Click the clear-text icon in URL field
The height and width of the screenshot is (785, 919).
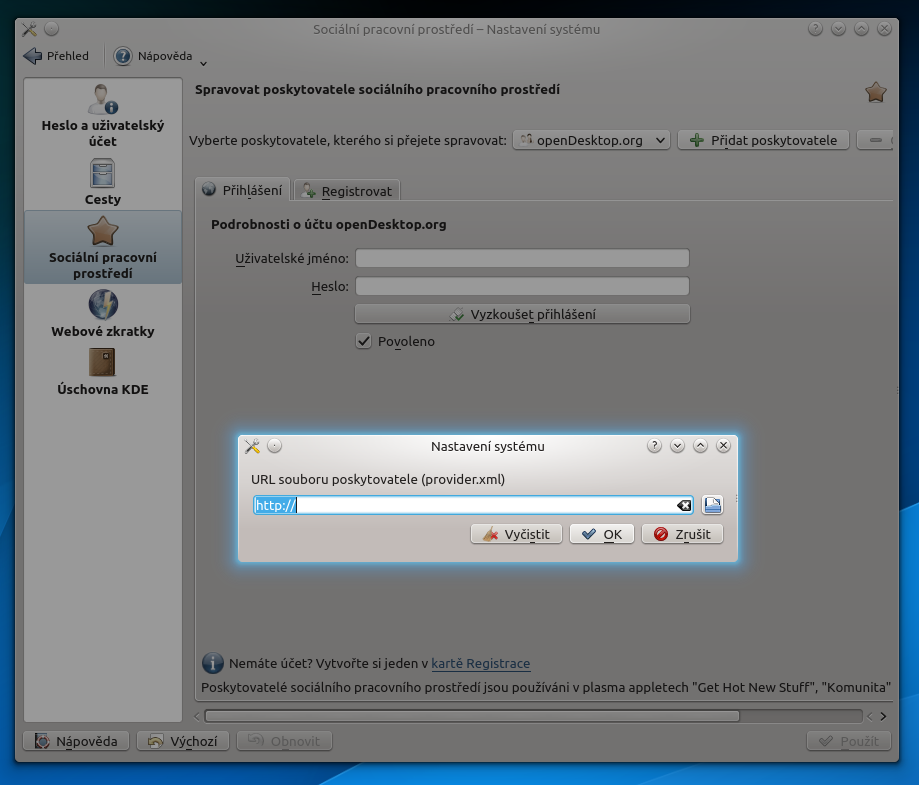684,505
